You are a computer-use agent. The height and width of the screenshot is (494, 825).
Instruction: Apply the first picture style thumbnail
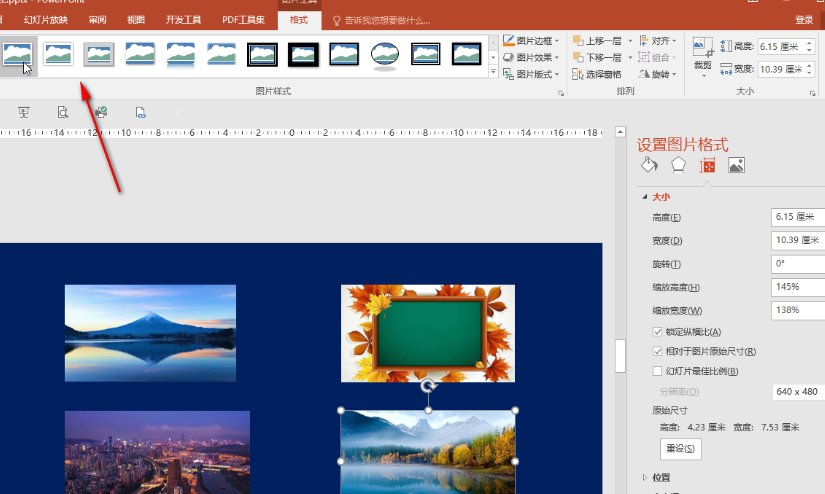click(17, 54)
